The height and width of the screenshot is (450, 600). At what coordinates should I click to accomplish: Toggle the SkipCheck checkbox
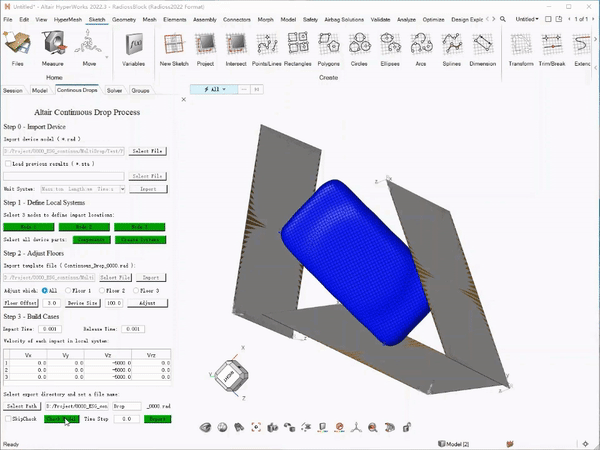point(8,419)
